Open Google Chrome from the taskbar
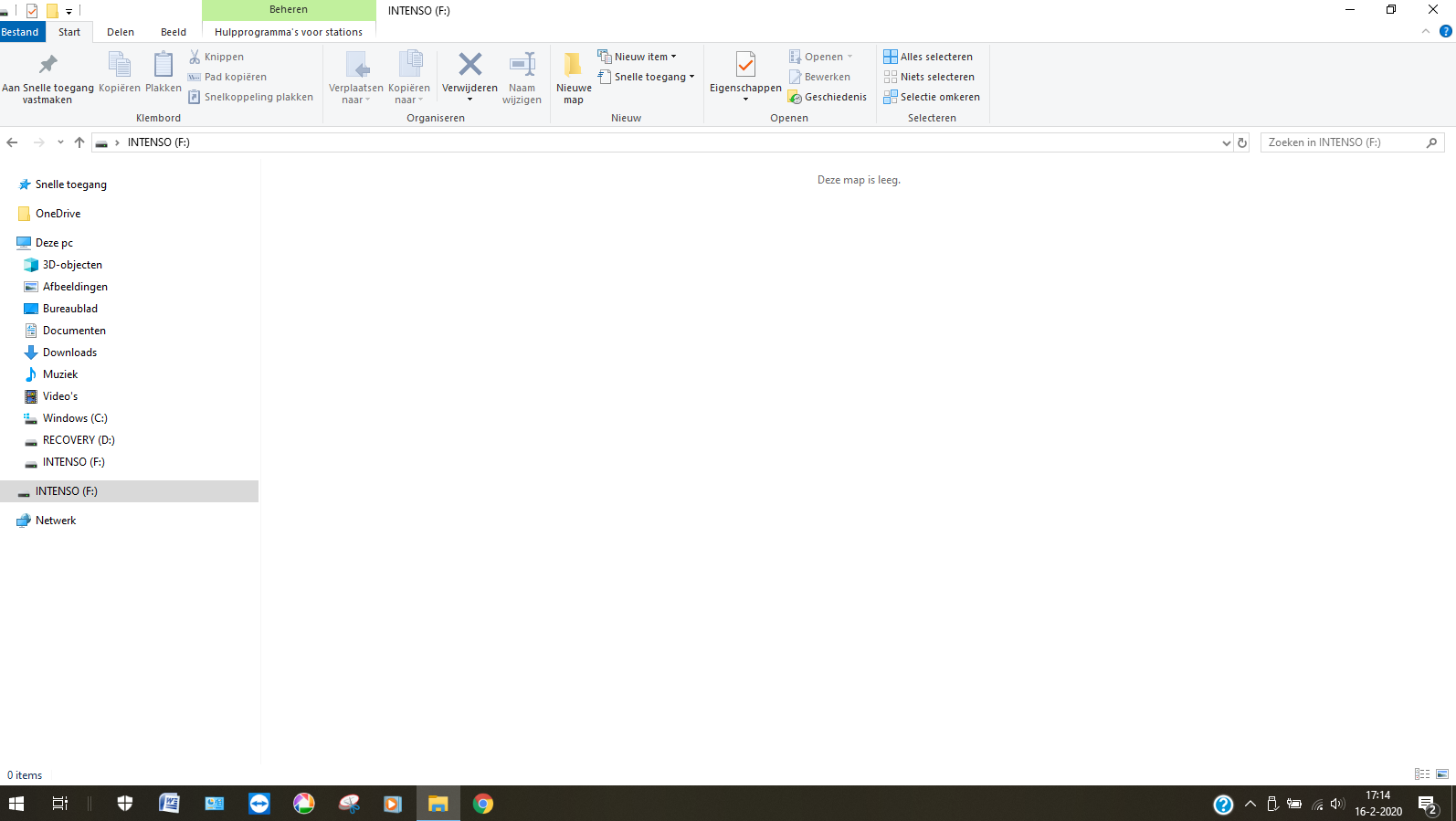This screenshot has width=1456, height=821. [483, 804]
